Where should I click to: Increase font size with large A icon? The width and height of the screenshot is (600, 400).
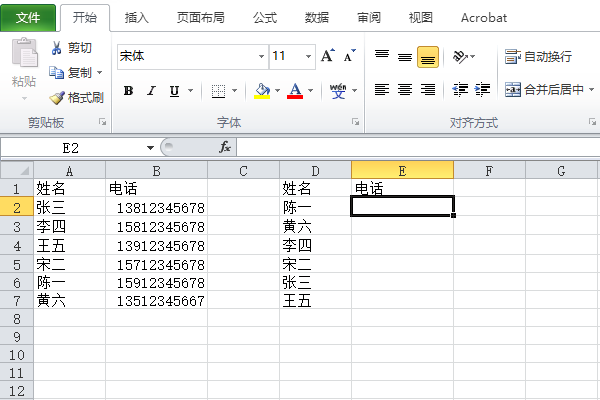coord(328,56)
